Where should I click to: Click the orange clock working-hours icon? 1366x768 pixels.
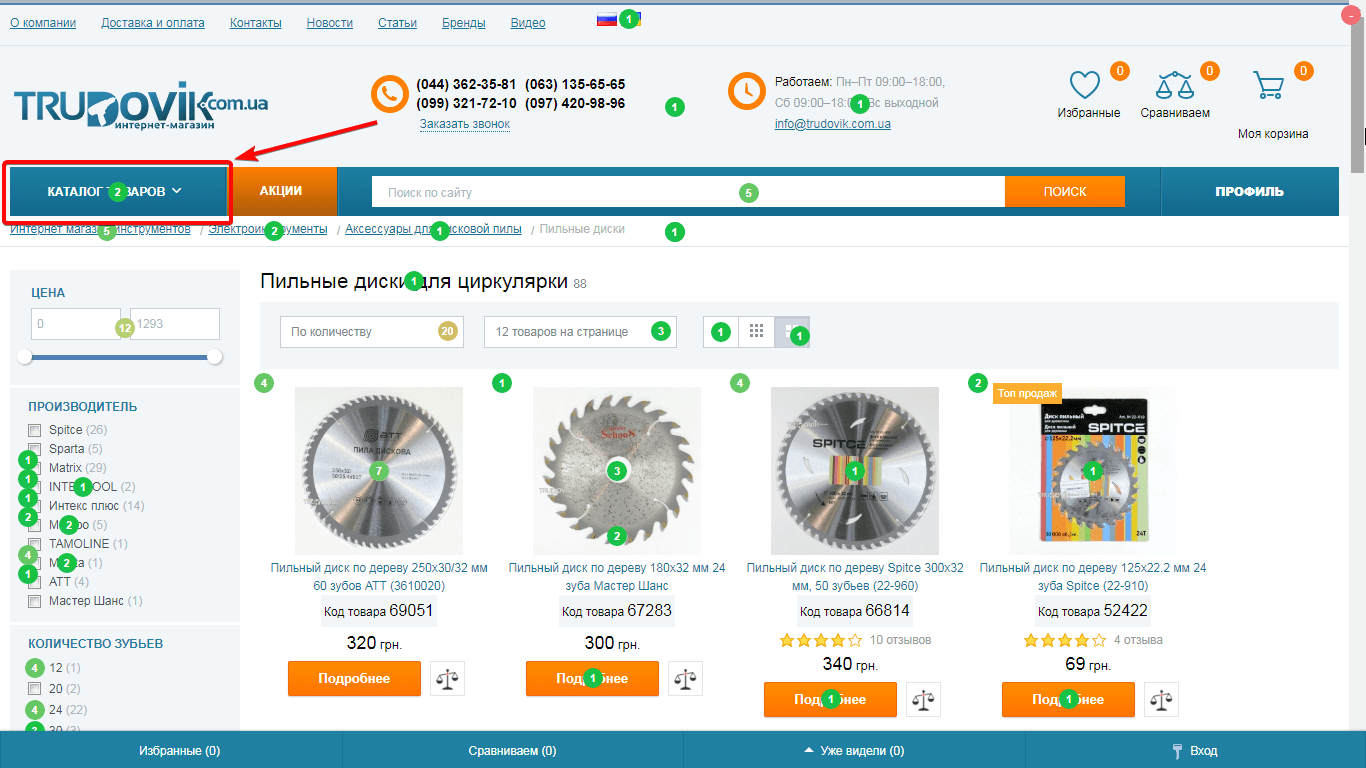tap(746, 91)
